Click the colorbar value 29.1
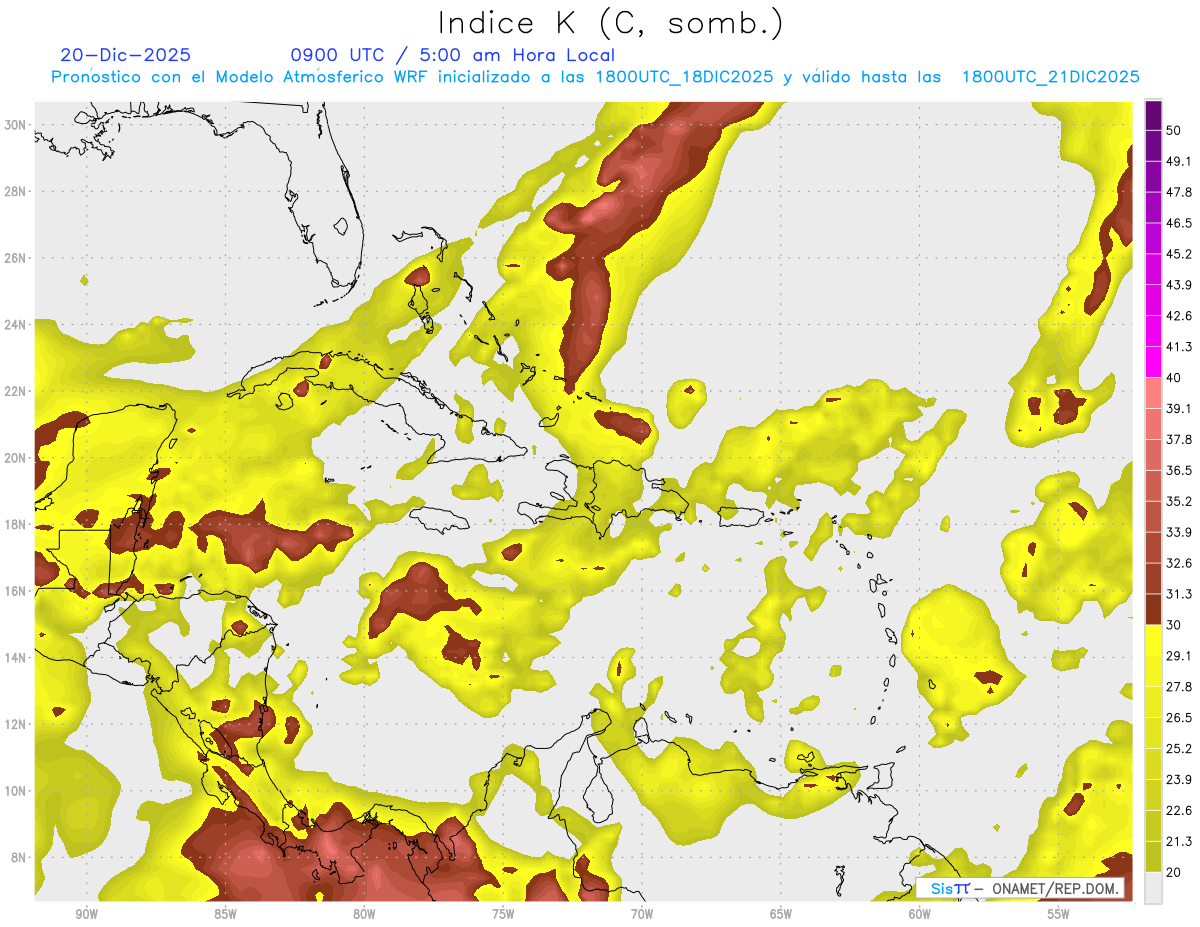The image size is (1200, 927). (x=1179, y=655)
